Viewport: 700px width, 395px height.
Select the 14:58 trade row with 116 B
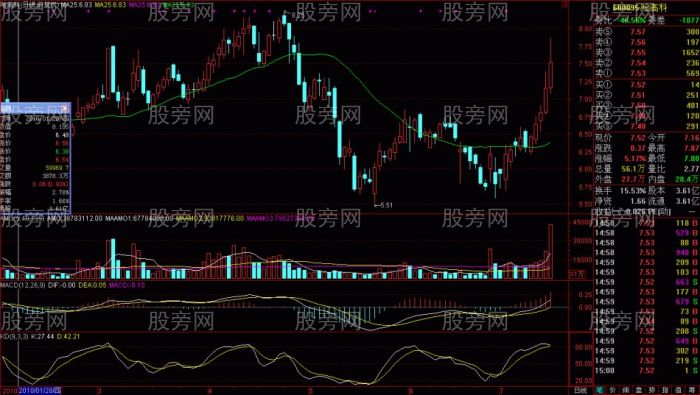point(647,223)
